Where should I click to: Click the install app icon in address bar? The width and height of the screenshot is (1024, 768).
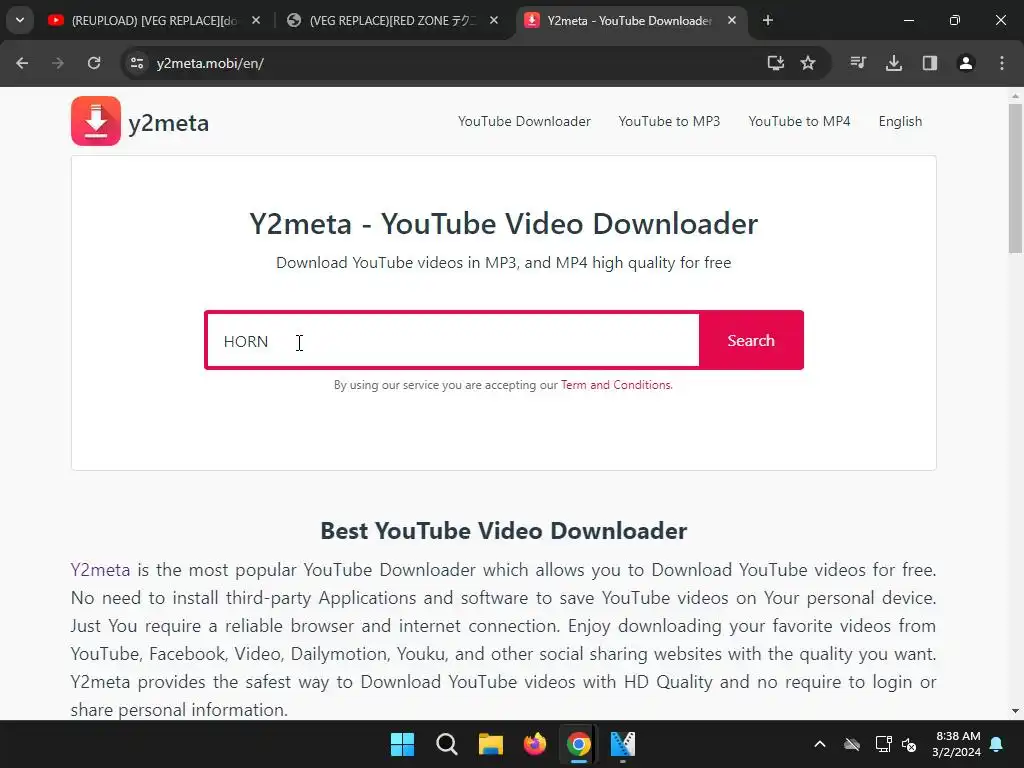(775, 63)
